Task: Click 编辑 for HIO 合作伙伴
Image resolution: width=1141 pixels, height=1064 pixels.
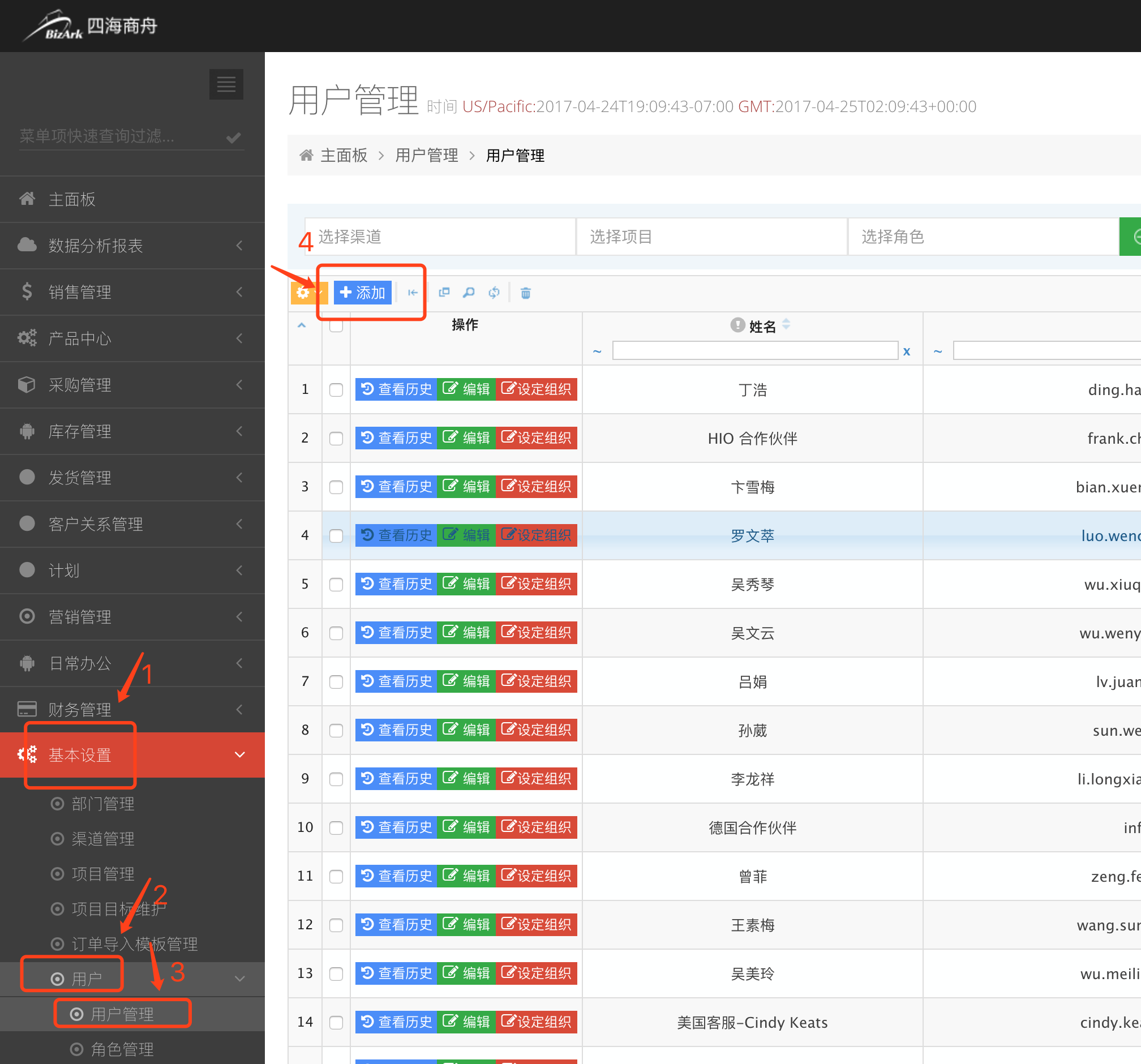Action: [x=466, y=438]
